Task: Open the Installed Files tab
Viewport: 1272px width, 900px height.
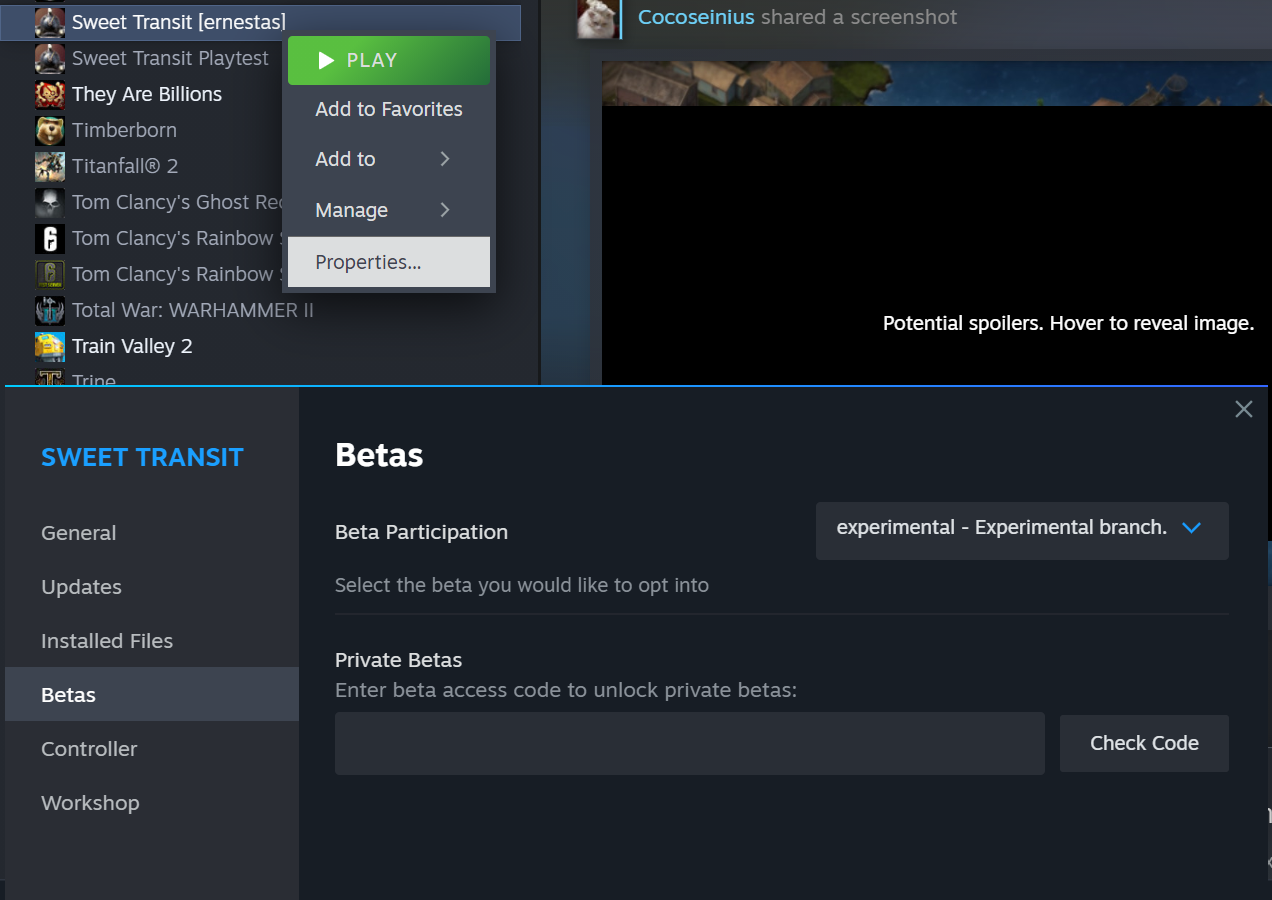Action: click(x=152, y=641)
